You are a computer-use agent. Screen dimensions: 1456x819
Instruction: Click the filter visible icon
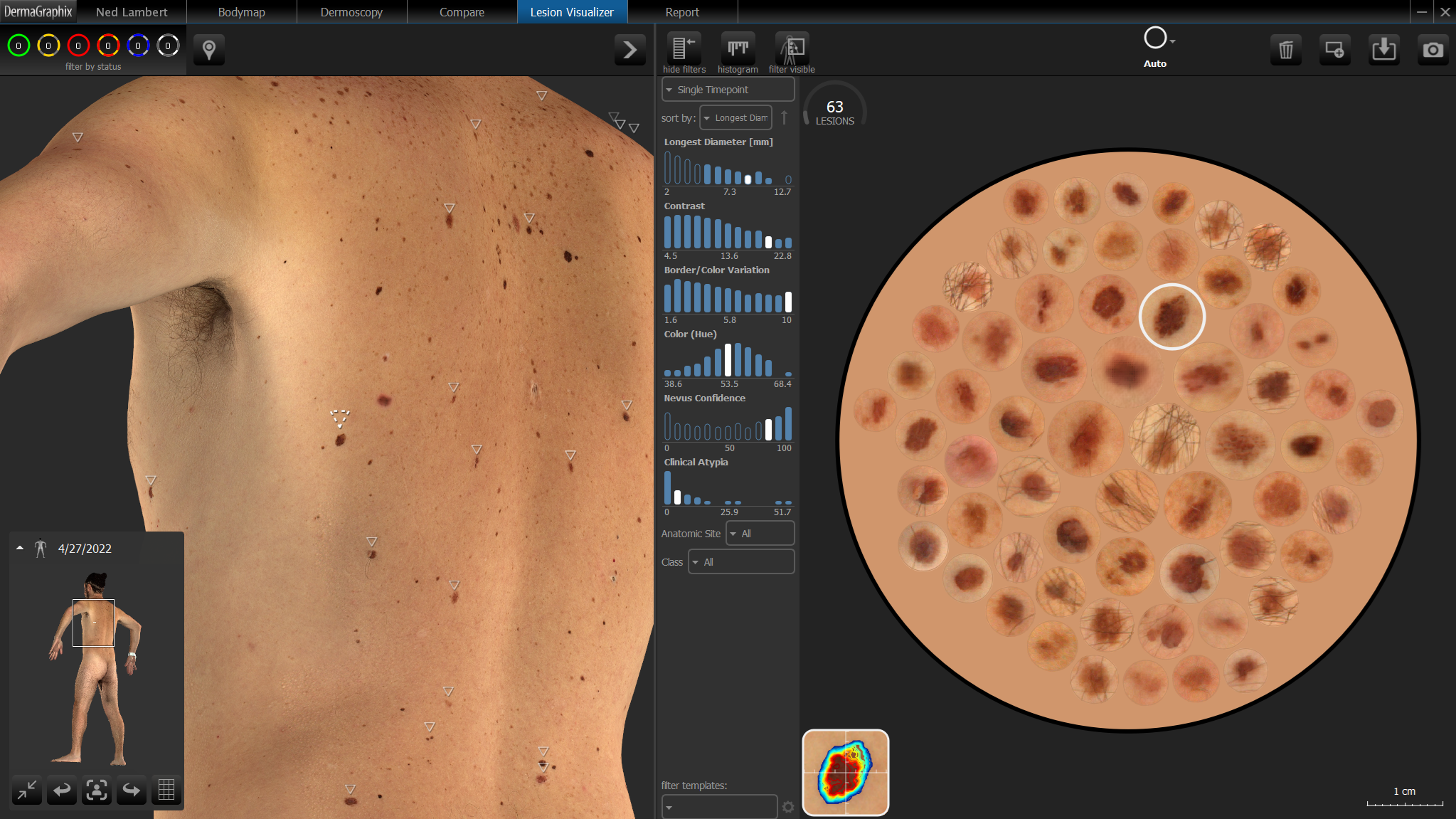792,48
